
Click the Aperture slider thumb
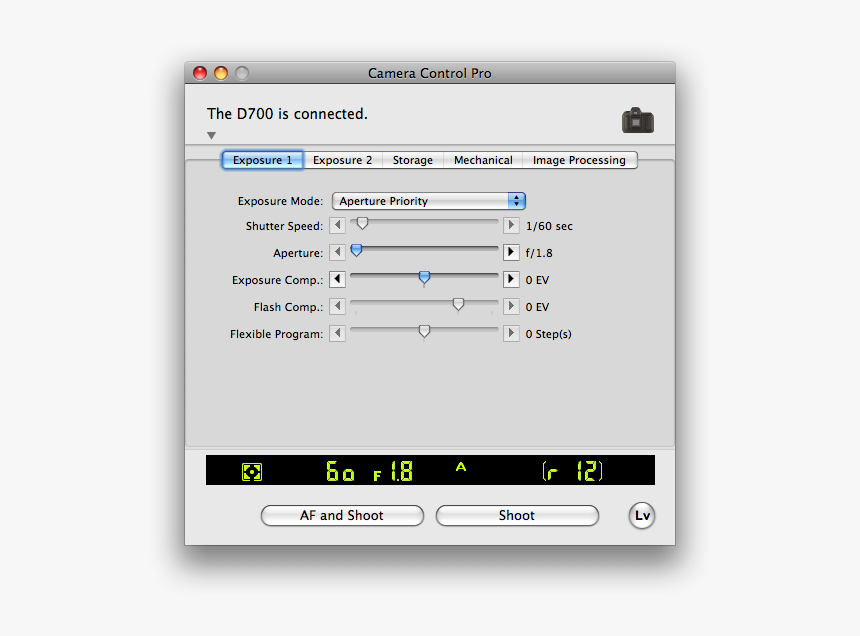(x=357, y=251)
